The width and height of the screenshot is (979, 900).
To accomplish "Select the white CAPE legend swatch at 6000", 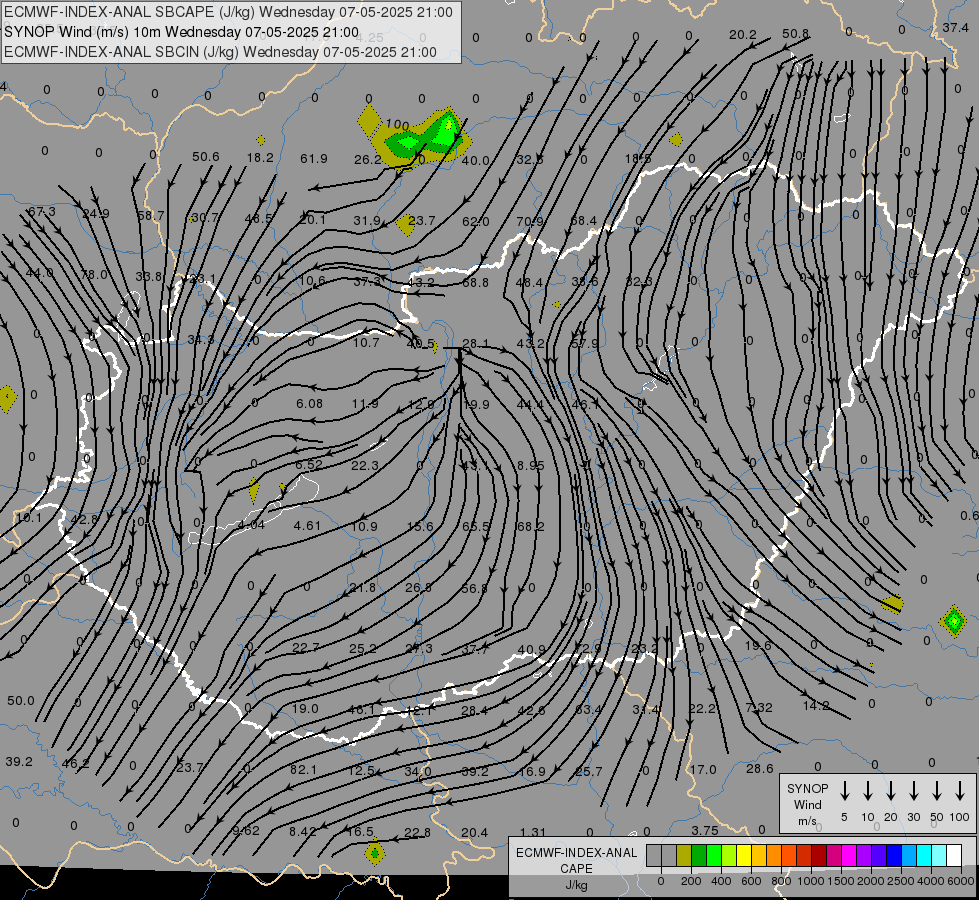I will pos(954,855).
